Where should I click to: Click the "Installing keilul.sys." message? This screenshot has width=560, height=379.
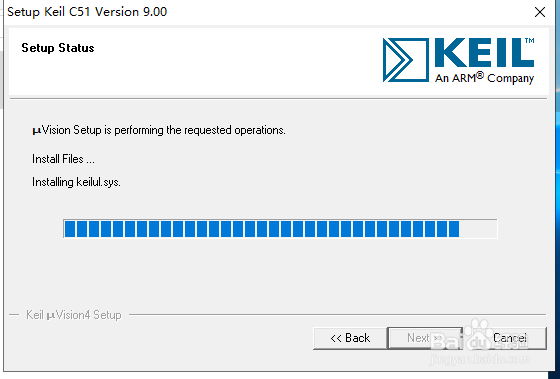[x=76, y=182]
